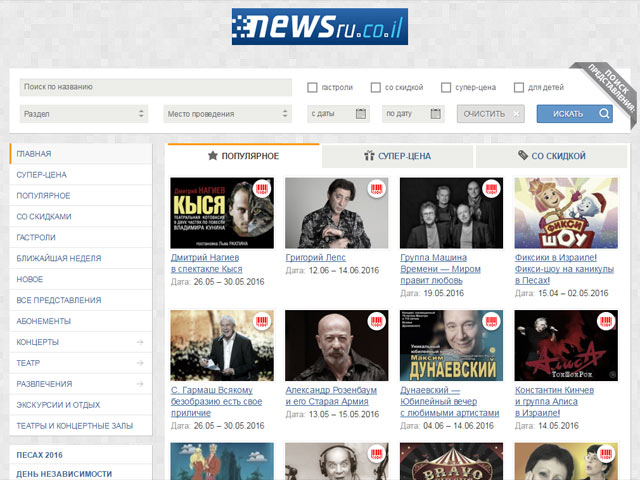Click the gift icon of СУПЕР-ЦЕНА tab

pos(369,156)
